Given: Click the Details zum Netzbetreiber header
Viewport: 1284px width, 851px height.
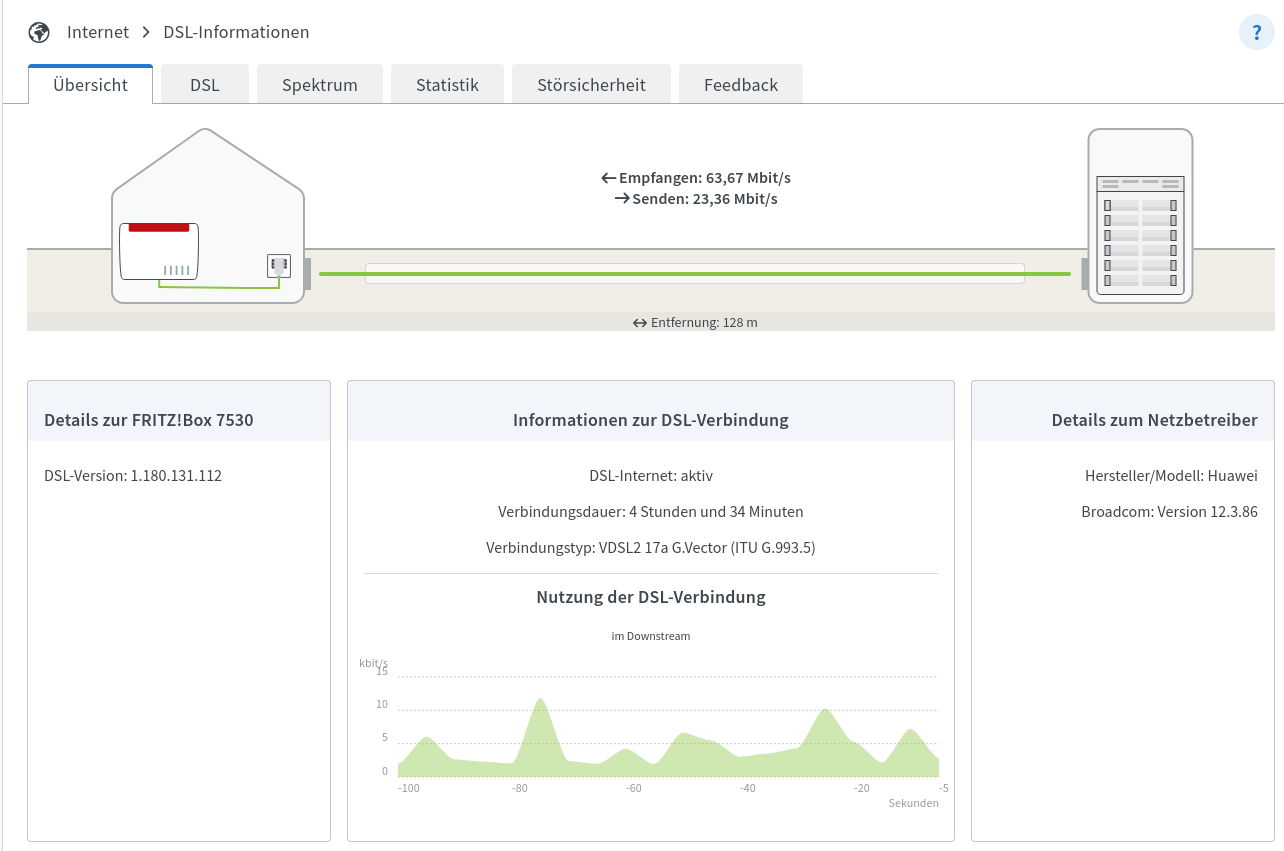Looking at the screenshot, I should (1154, 420).
